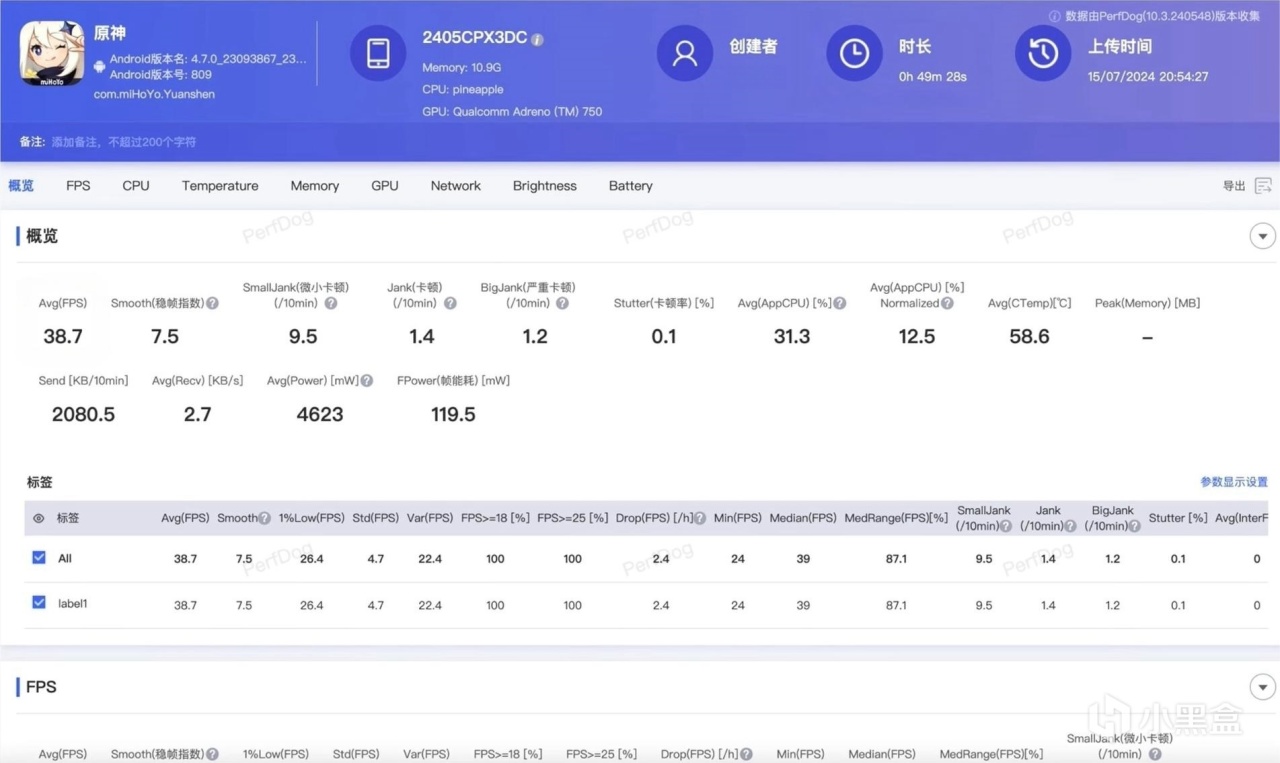
Task: Go to the GPU tab
Action: pos(385,186)
